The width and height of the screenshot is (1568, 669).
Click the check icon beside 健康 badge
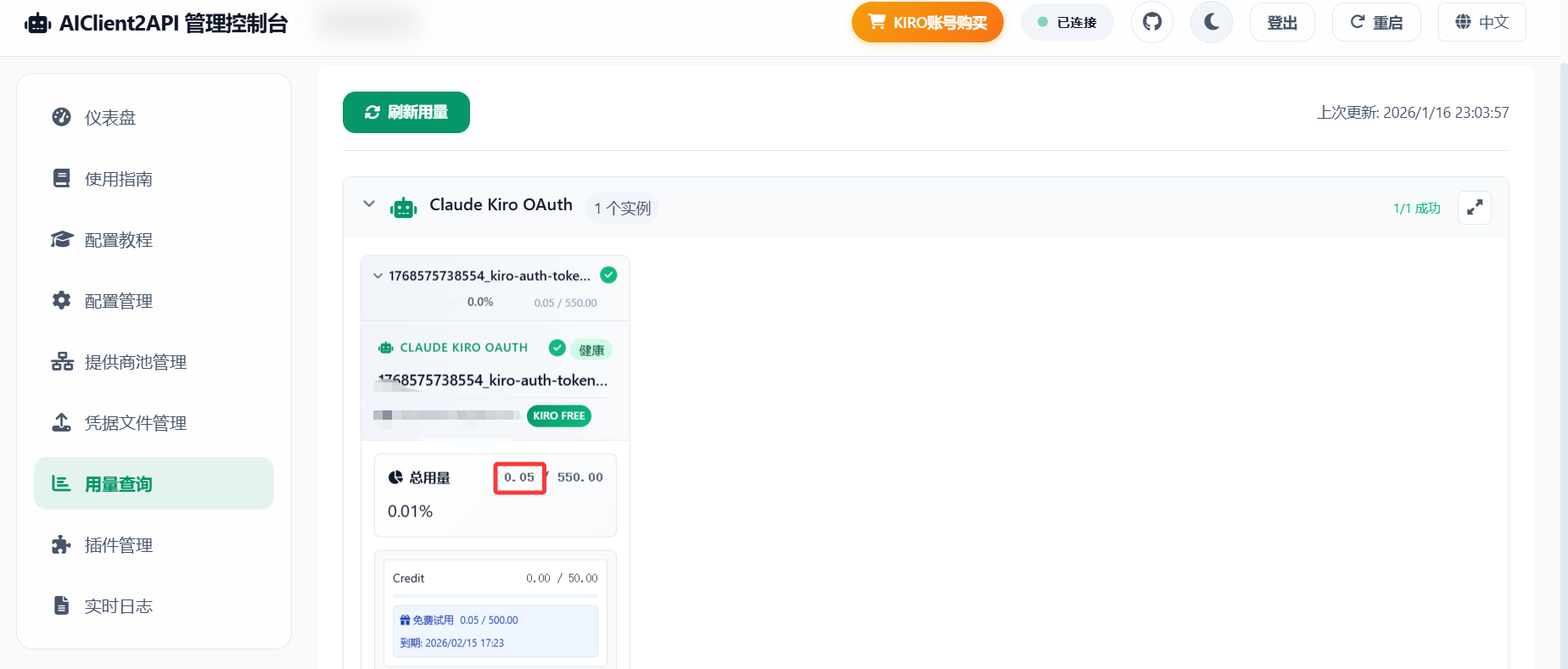click(557, 348)
